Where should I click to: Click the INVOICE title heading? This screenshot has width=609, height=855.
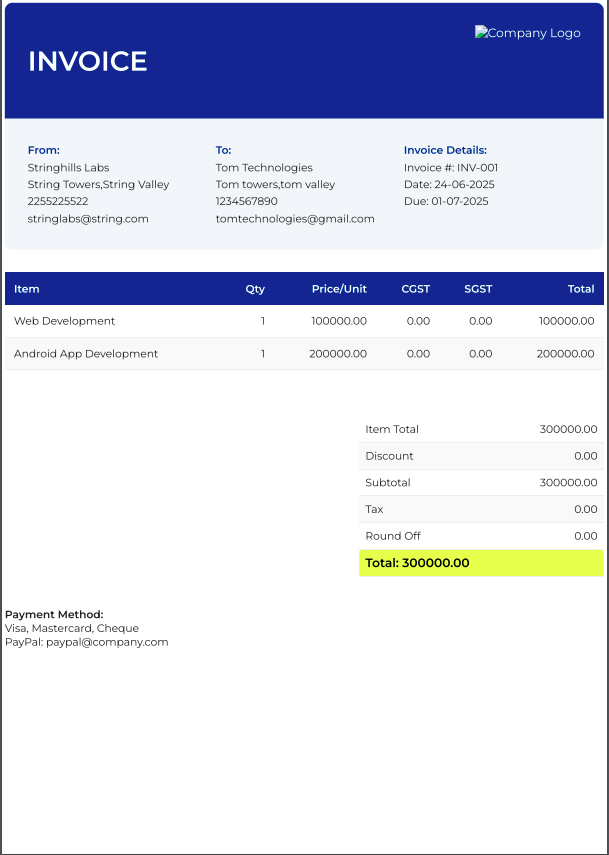click(x=88, y=61)
